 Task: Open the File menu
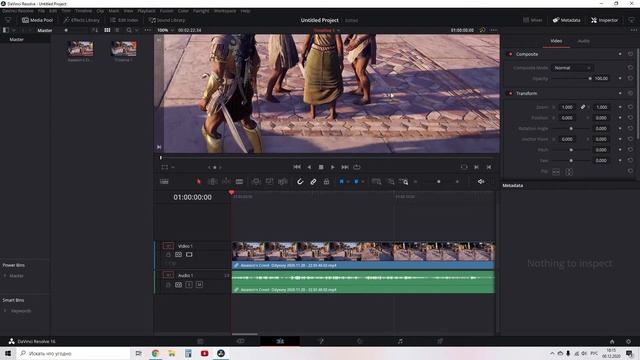coord(41,11)
